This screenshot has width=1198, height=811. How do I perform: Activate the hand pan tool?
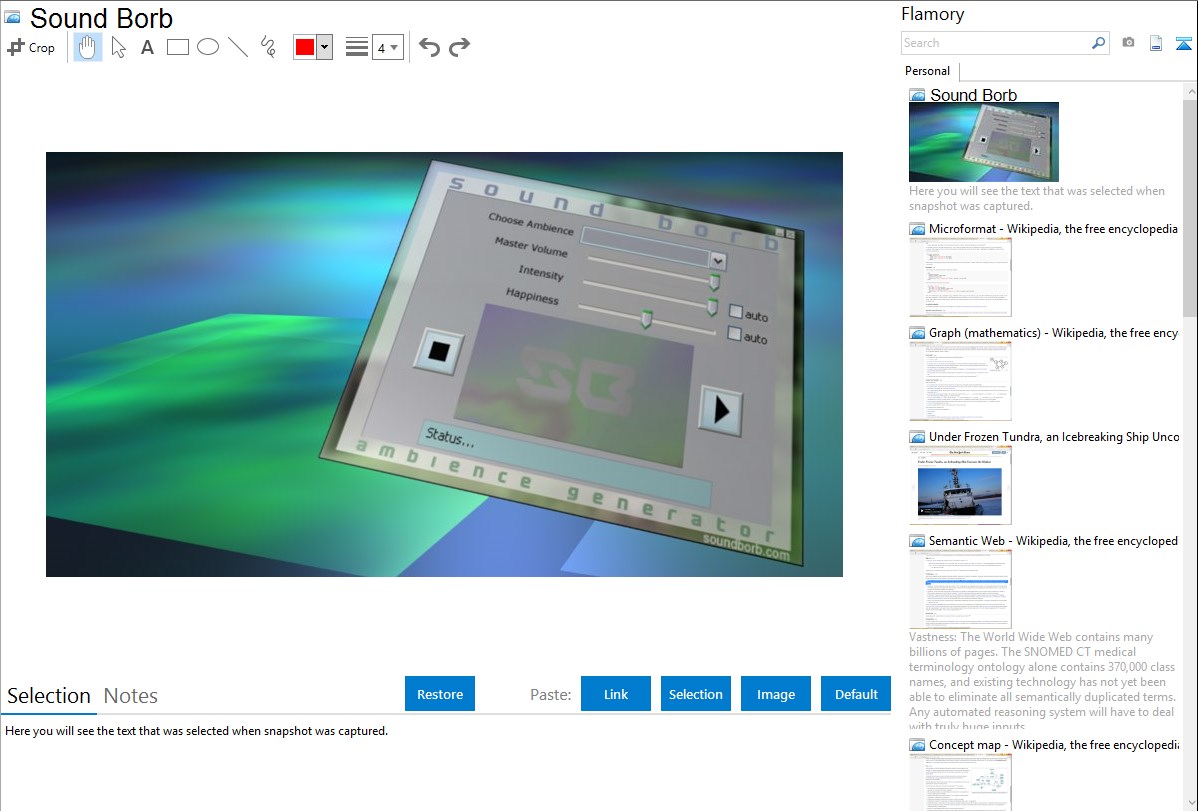click(x=88, y=47)
